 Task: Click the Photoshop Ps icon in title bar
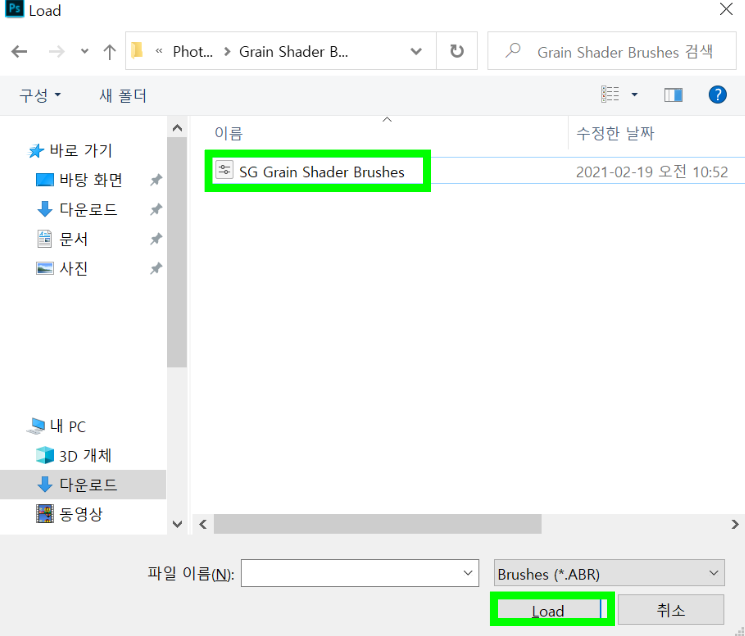(x=14, y=9)
